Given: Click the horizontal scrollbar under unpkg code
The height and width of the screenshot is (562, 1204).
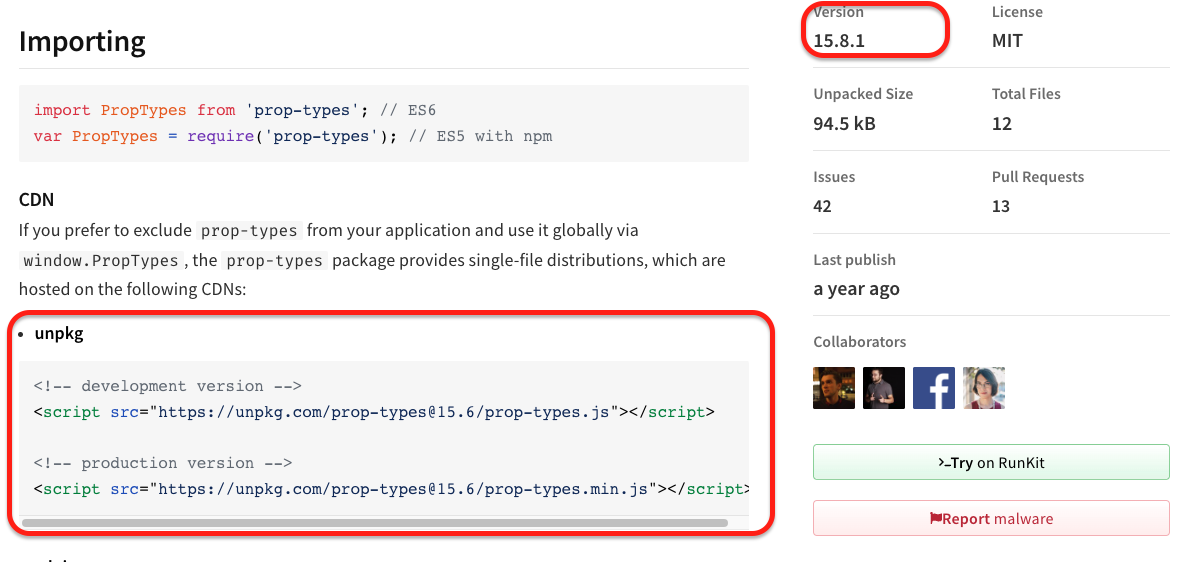Looking at the screenshot, I should pos(375,522).
